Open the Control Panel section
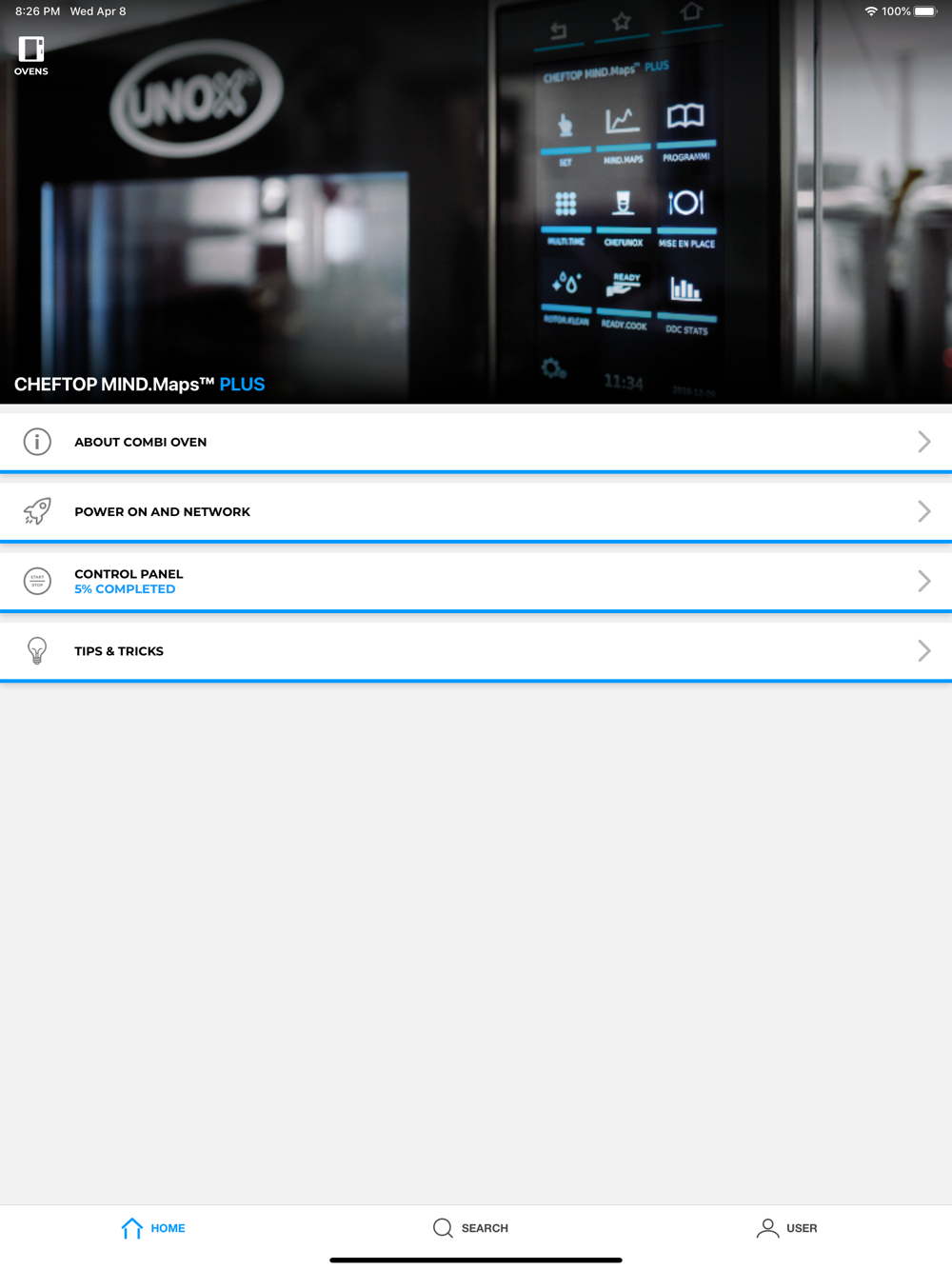Screen dimensions: 952x1270 (x=476, y=581)
